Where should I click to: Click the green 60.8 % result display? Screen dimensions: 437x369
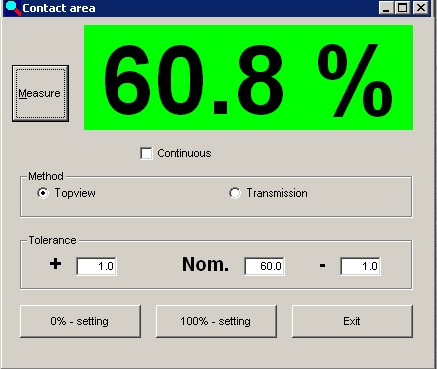(x=248, y=77)
